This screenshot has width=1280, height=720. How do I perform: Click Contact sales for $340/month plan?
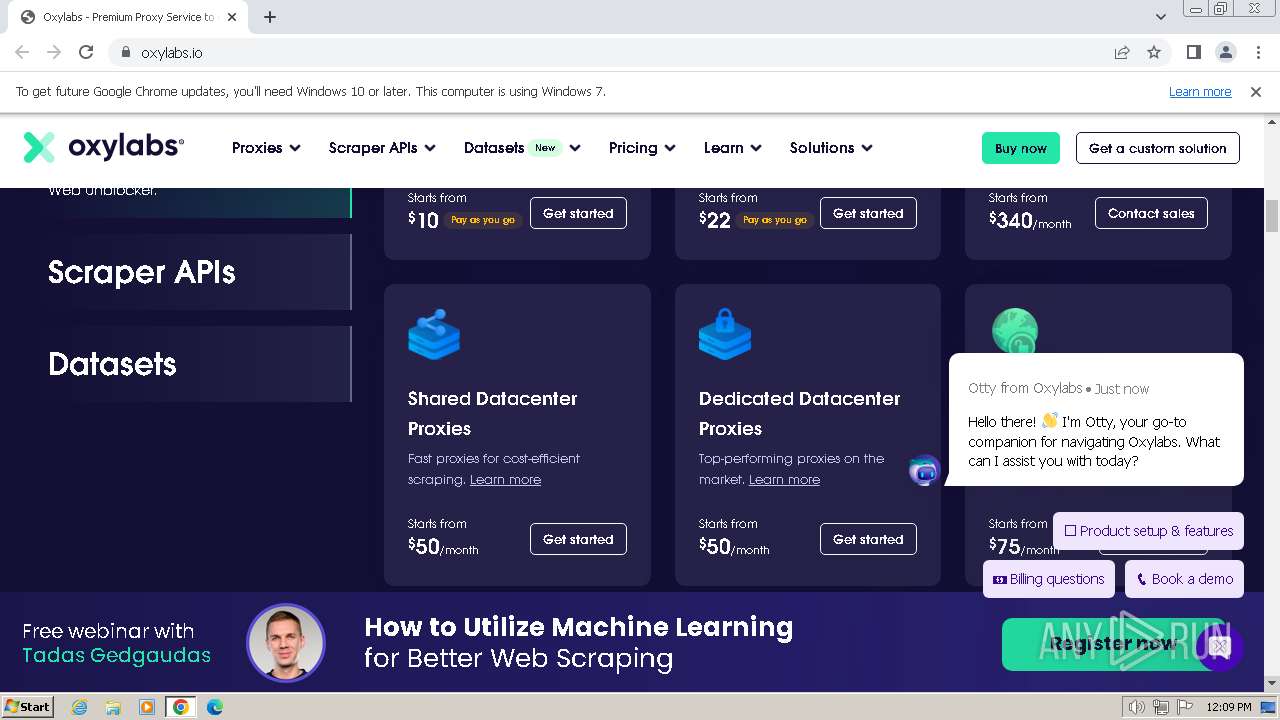[1151, 213]
